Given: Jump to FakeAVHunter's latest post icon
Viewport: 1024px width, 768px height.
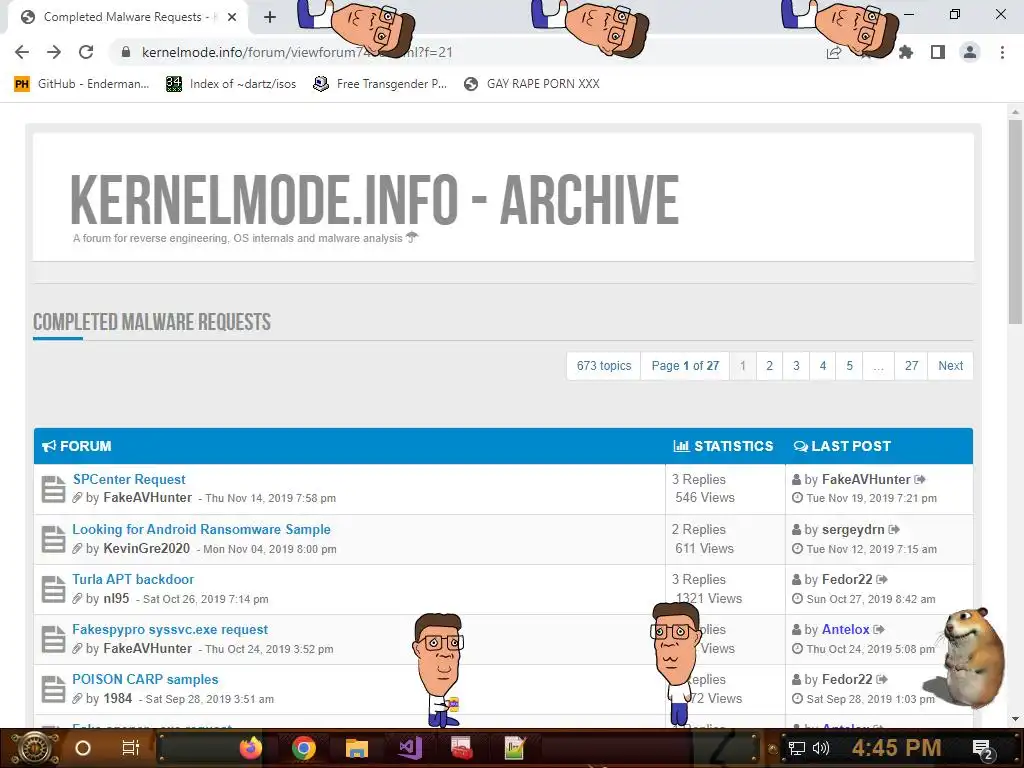Looking at the screenshot, I should [x=920, y=479].
